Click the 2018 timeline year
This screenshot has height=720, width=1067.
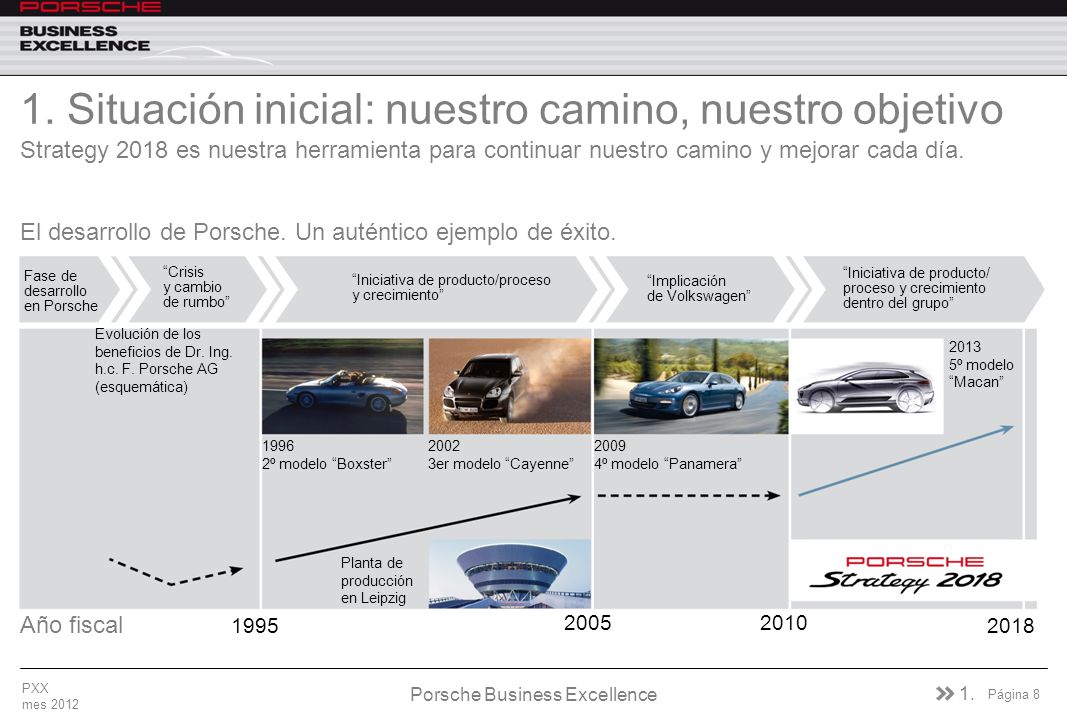point(1011,626)
